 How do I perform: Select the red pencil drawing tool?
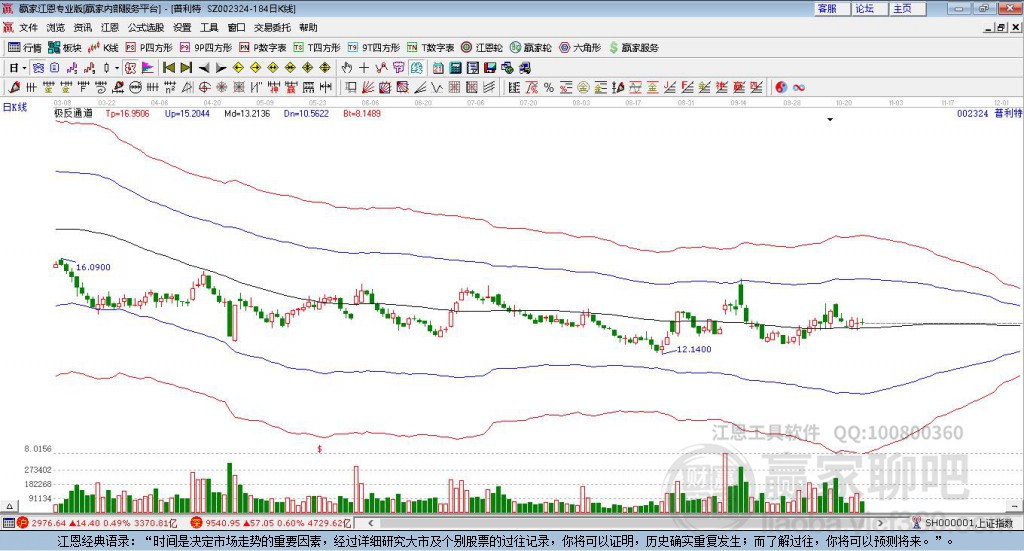pos(14,87)
